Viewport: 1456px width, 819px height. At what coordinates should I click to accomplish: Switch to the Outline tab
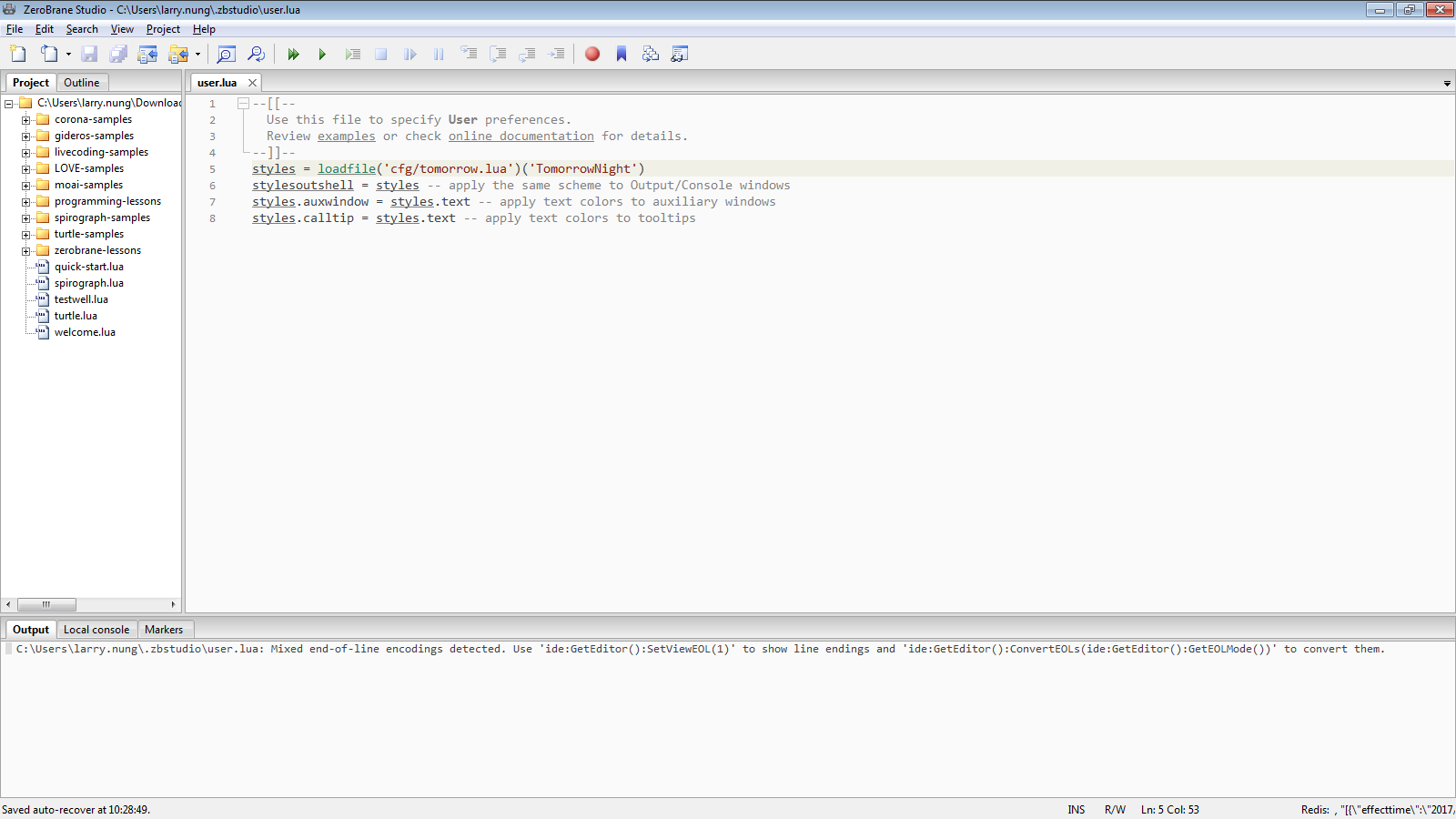coord(82,83)
